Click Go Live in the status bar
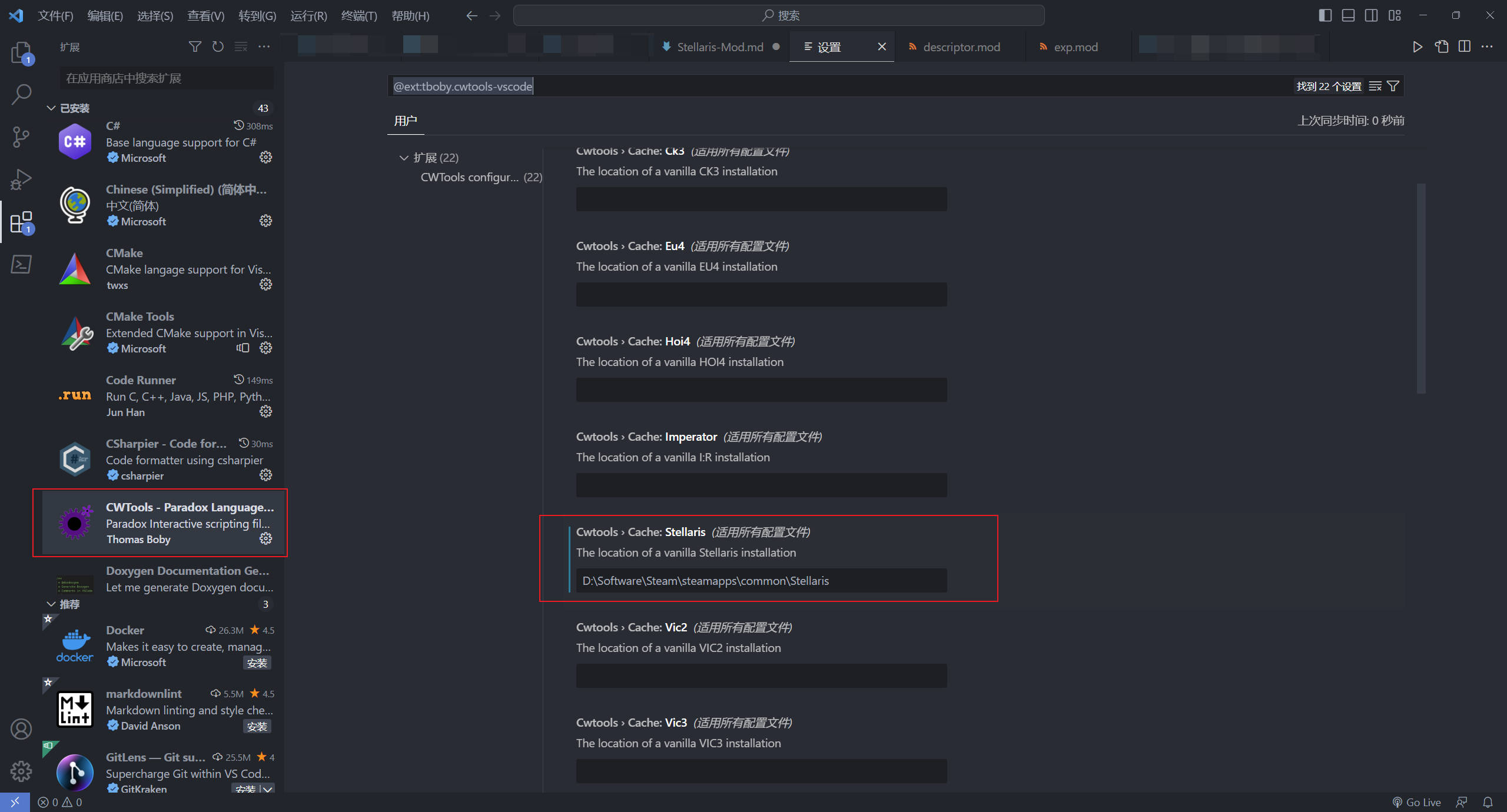 coord(1416,802)
